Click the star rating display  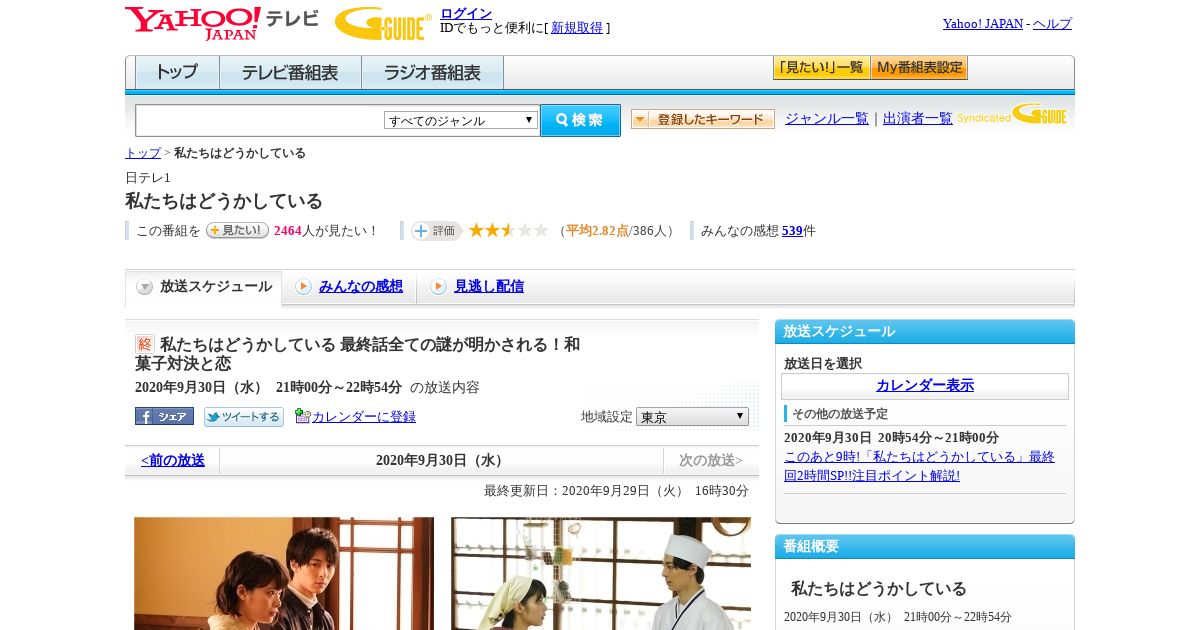508,230
